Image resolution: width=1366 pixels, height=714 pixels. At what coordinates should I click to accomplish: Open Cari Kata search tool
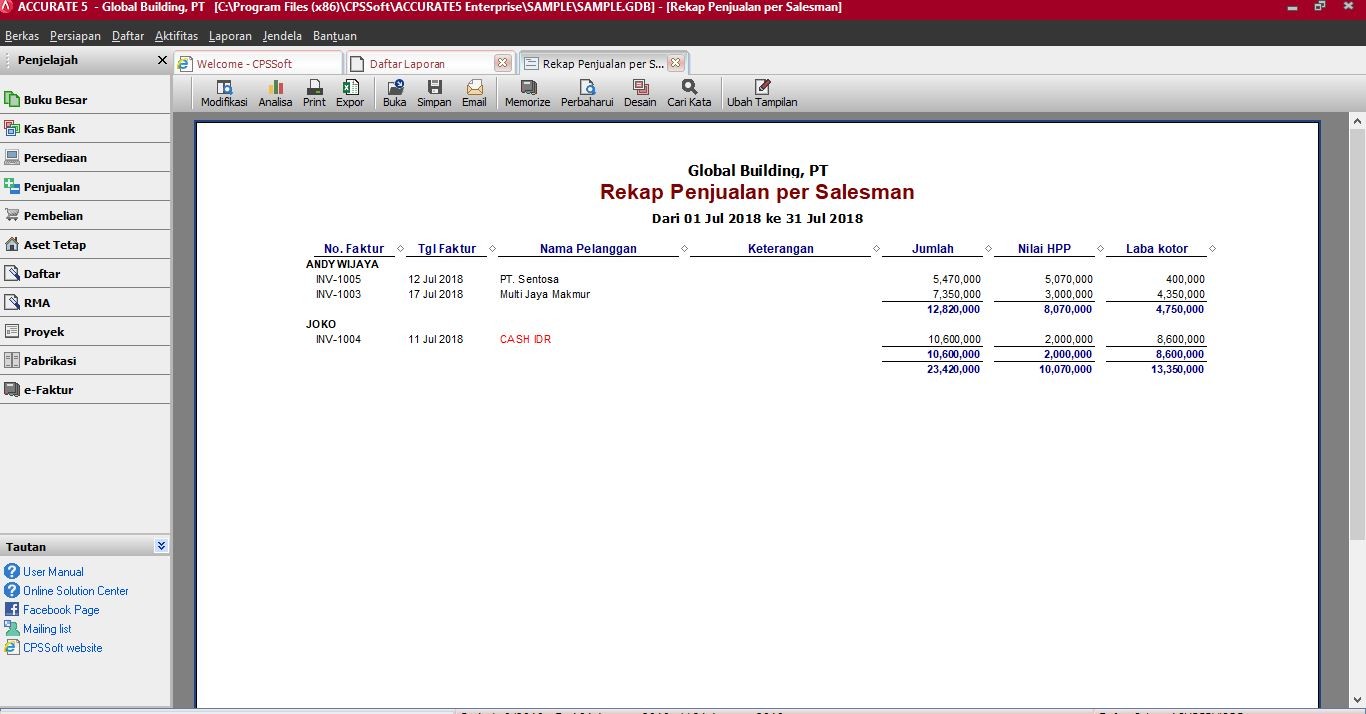tap(689, 94)
